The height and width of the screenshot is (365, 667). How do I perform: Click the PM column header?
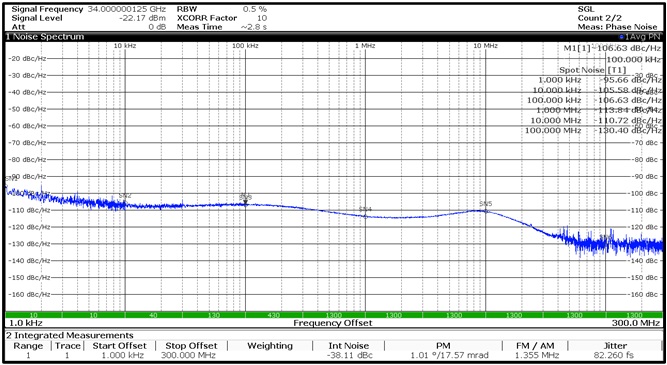(443, 346)
